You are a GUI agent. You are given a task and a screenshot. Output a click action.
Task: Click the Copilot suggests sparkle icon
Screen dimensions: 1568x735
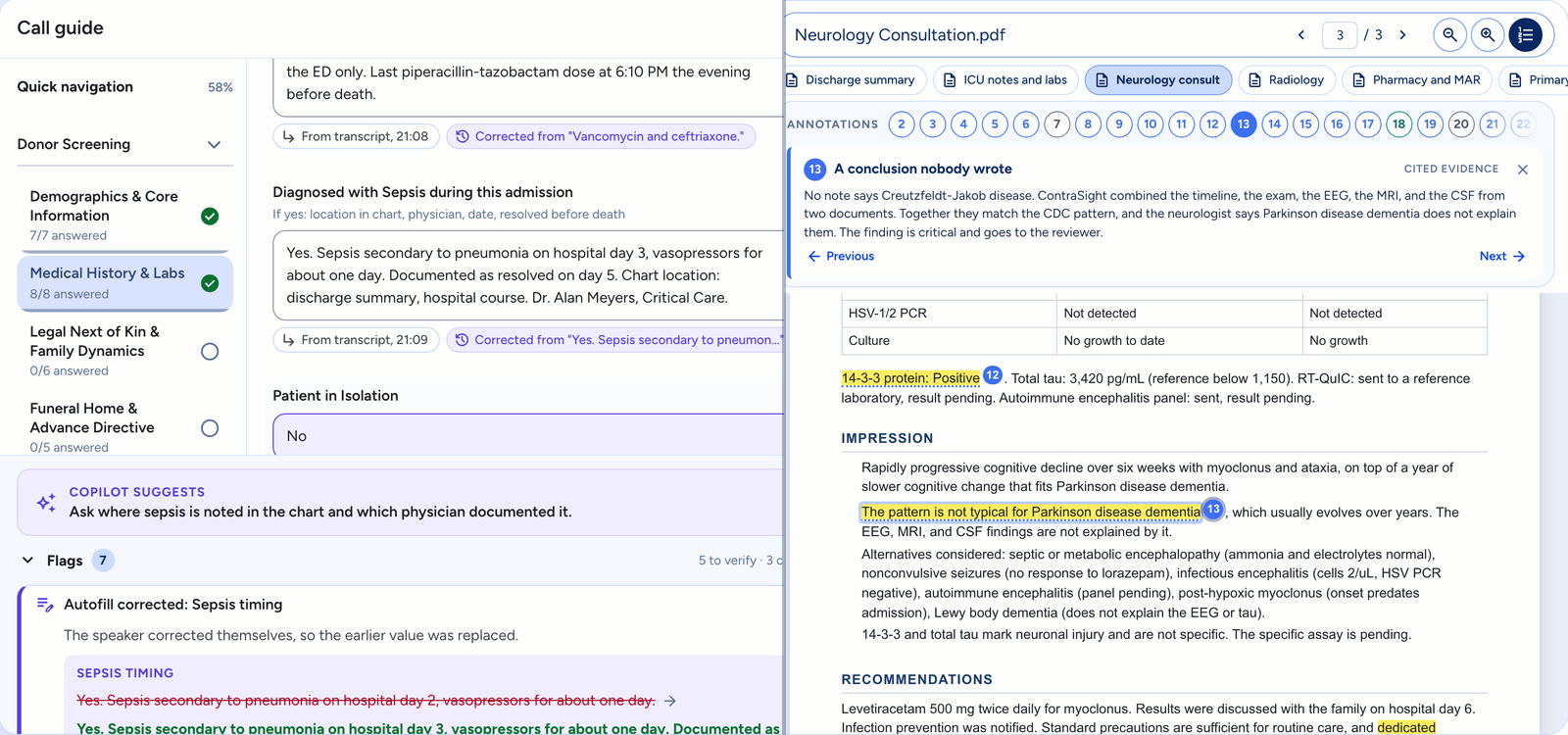(46, 503)
